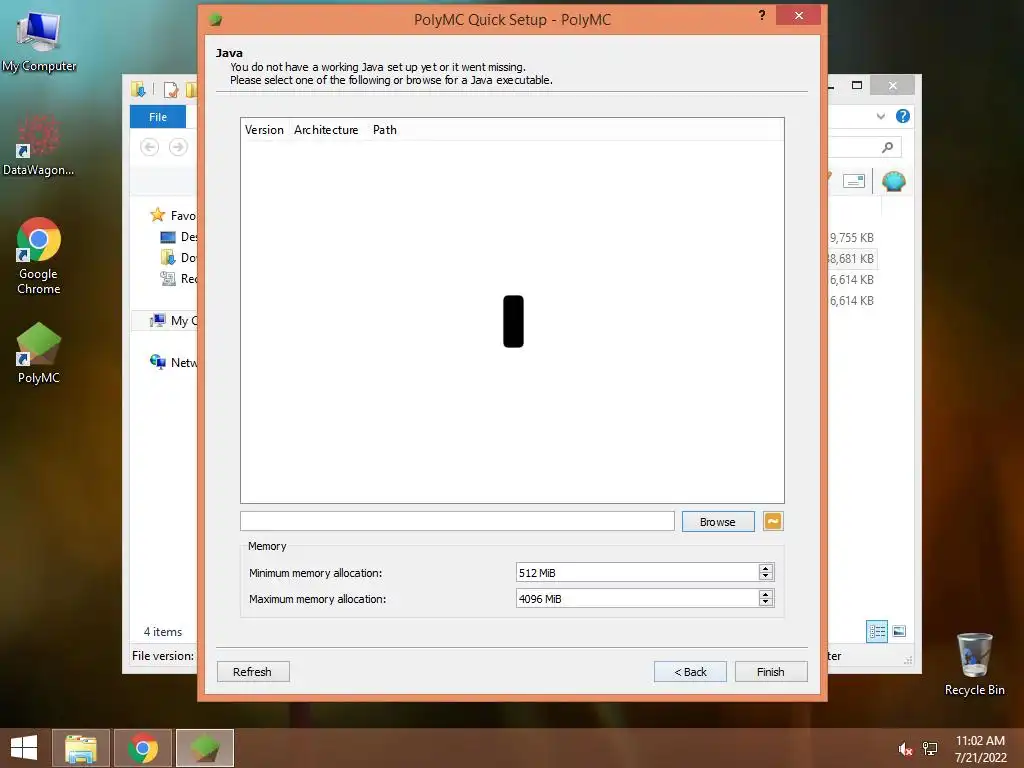Close the Explorer window behind dialog
1024x768 pixels.
tap(893, 86)
